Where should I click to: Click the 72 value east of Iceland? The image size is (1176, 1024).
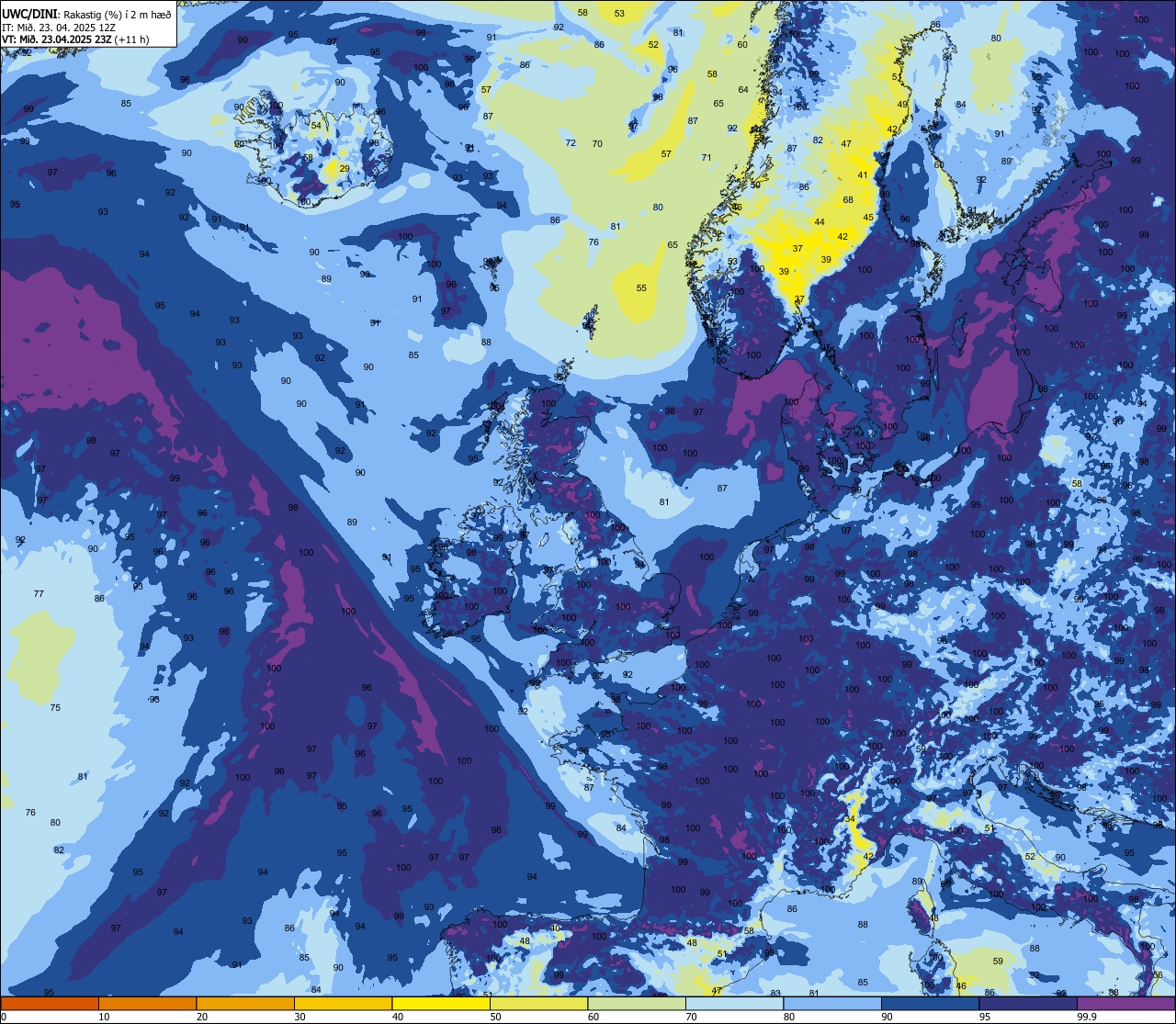pyautogui.click(x=571, y=143)
